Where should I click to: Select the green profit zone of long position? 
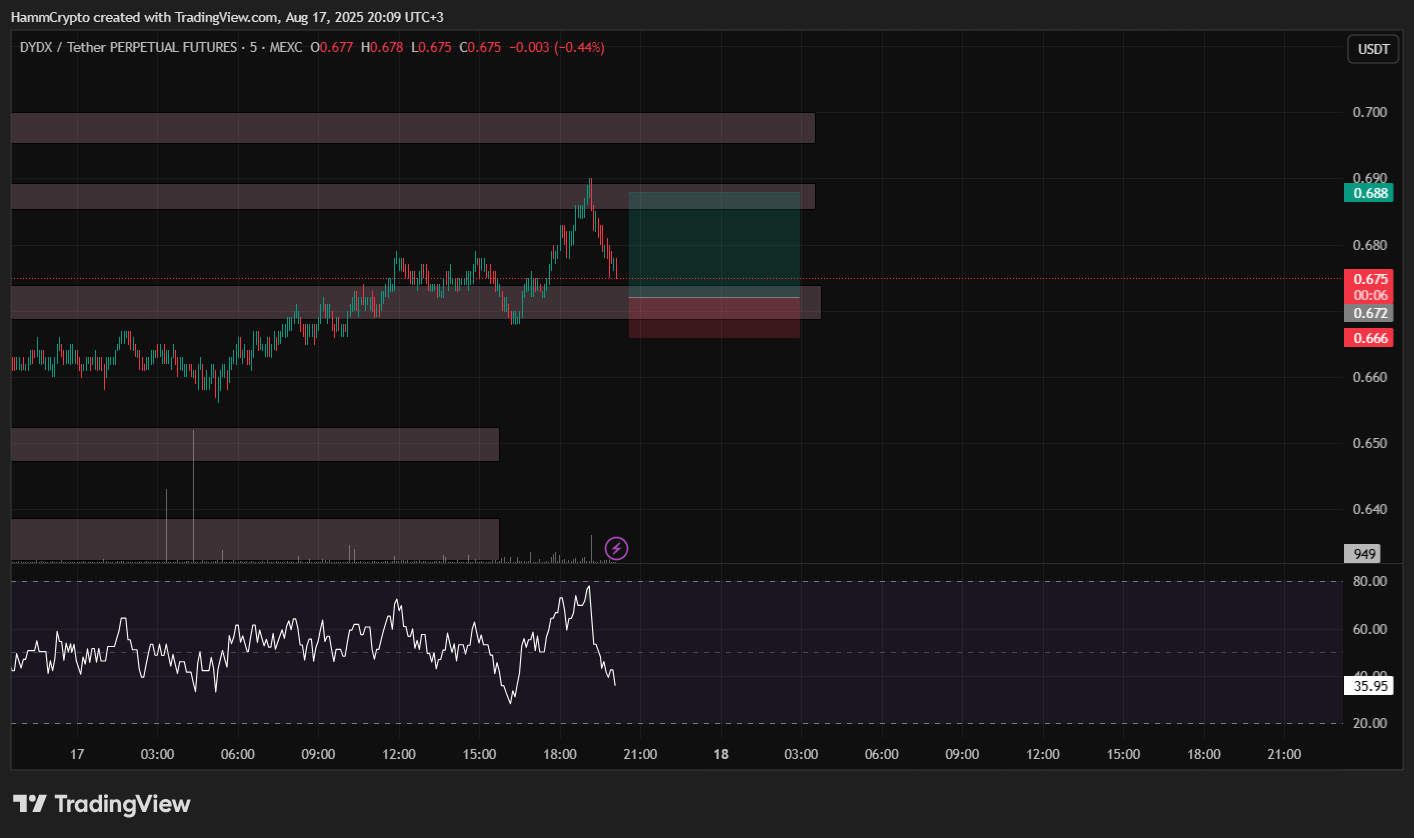(714, 245)
